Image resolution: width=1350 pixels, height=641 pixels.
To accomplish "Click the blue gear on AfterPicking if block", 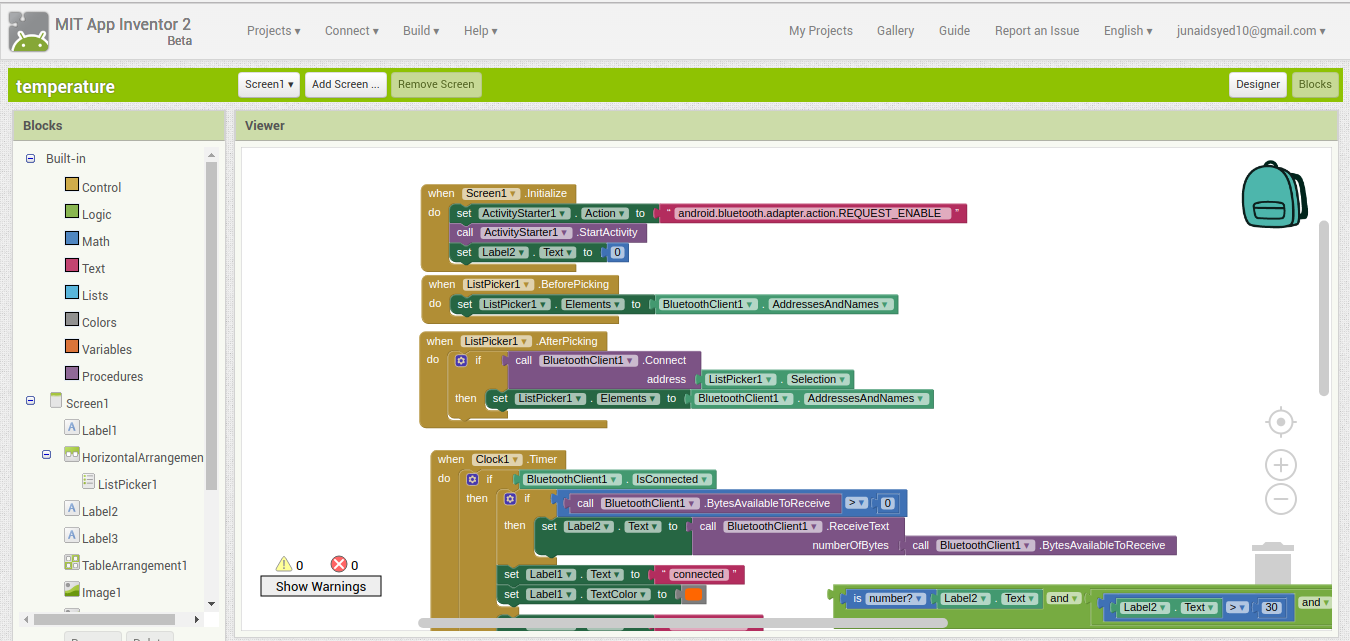I will pos(461,360).
